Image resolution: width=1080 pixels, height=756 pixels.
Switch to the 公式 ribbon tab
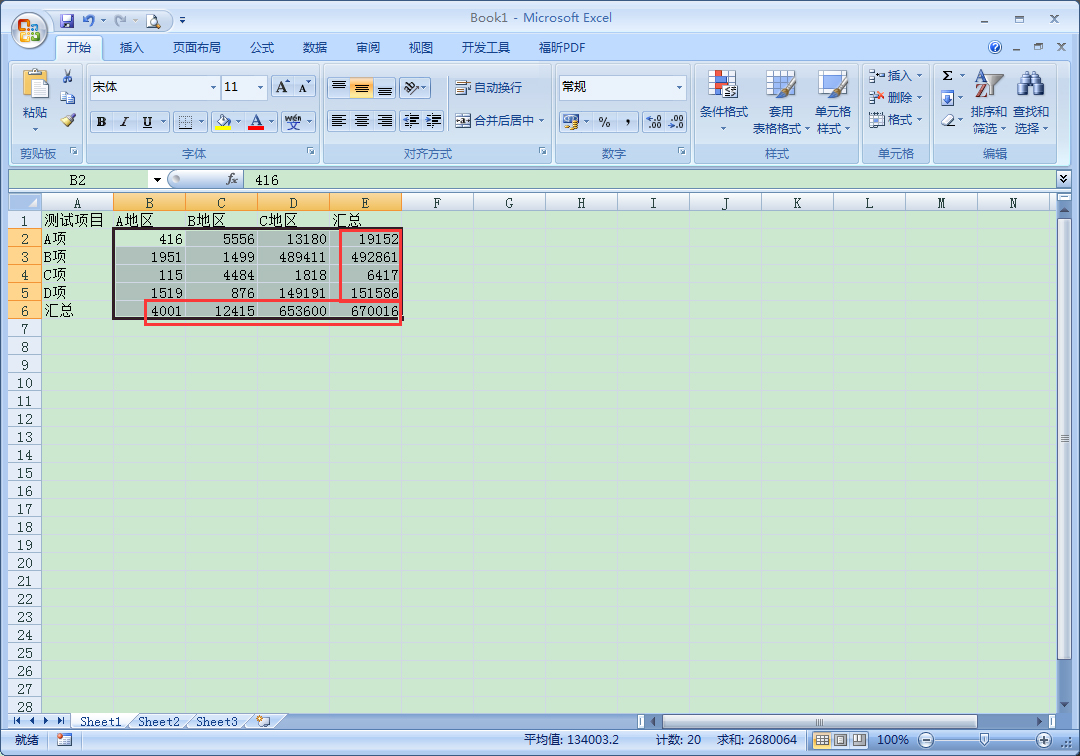tap(262, 48)
